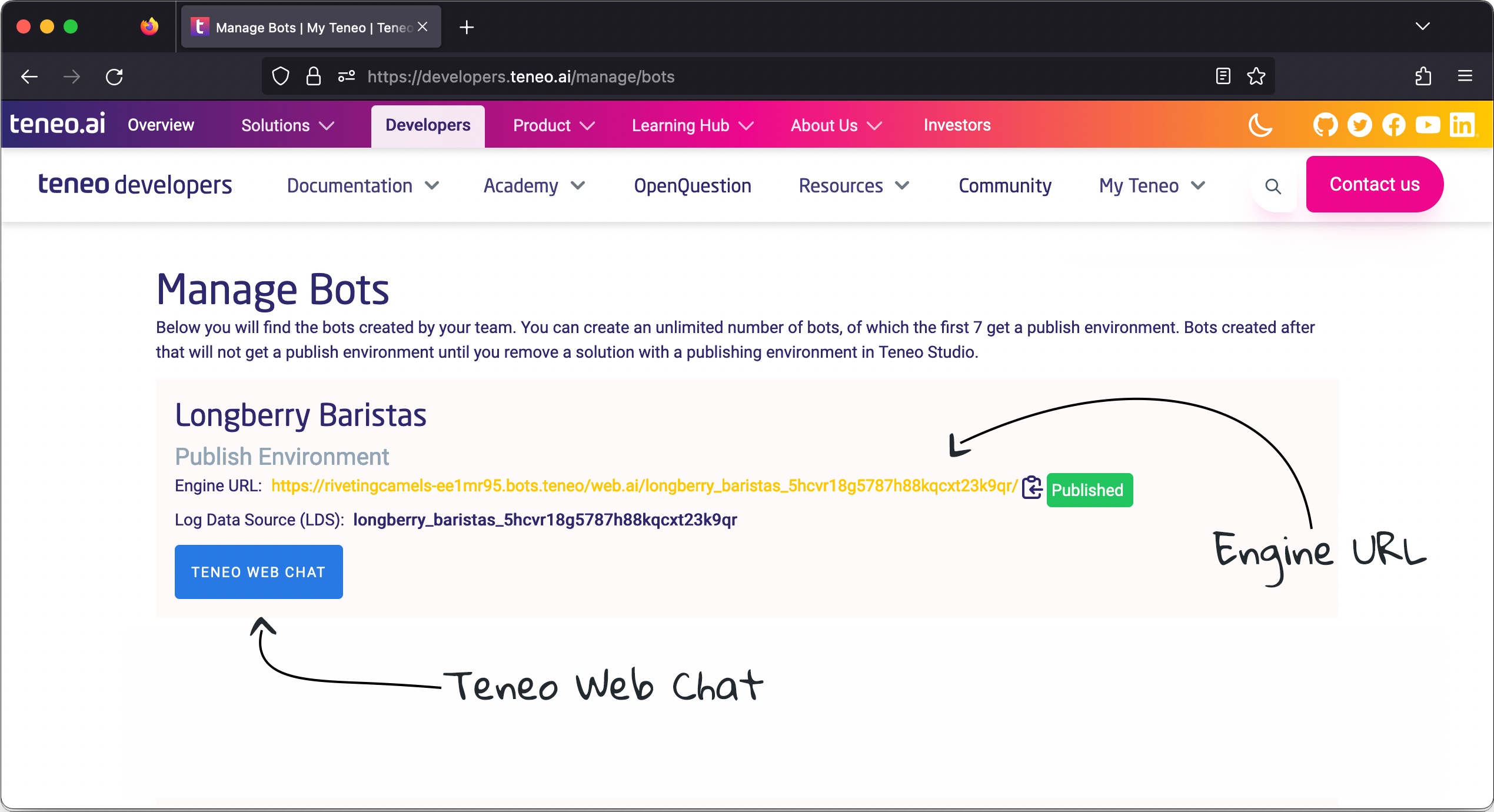Expand the Academy dropdown
Viewport: 1494px width, 812px height.
(x=534, y=186)
